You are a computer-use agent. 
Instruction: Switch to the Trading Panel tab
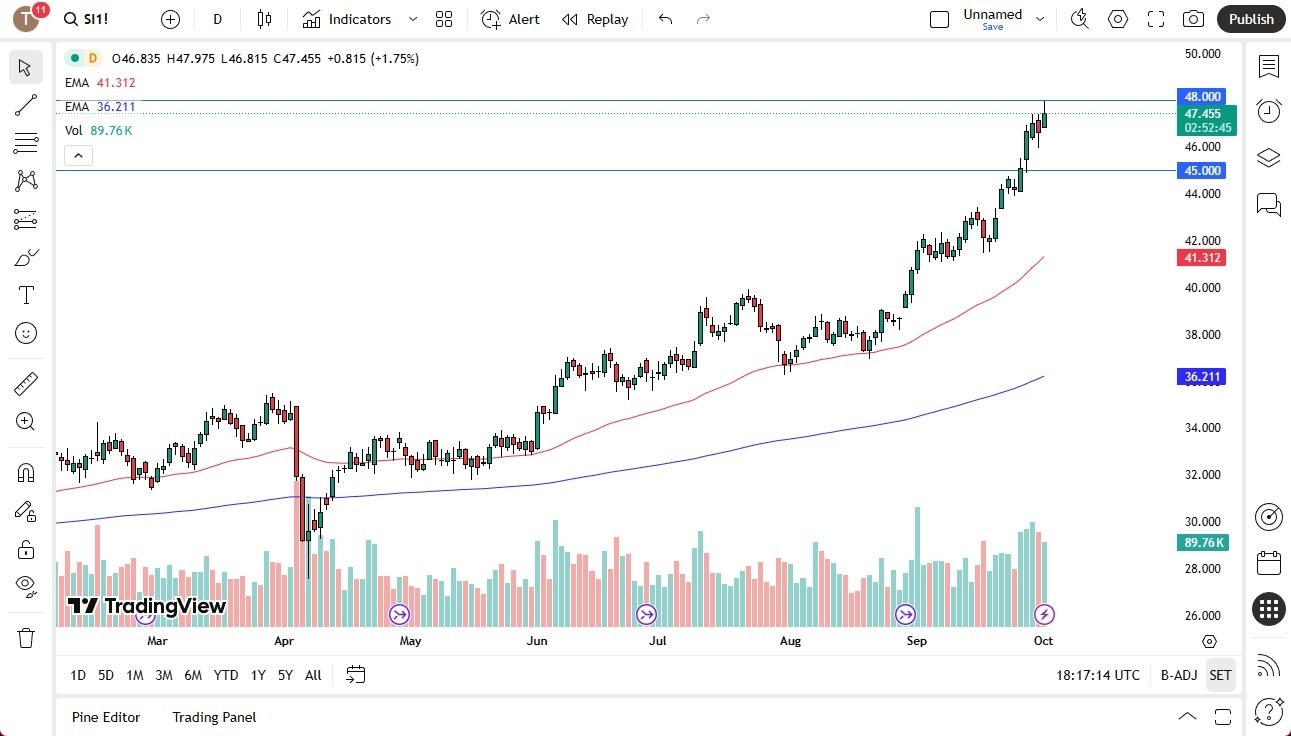pos(213,717)
